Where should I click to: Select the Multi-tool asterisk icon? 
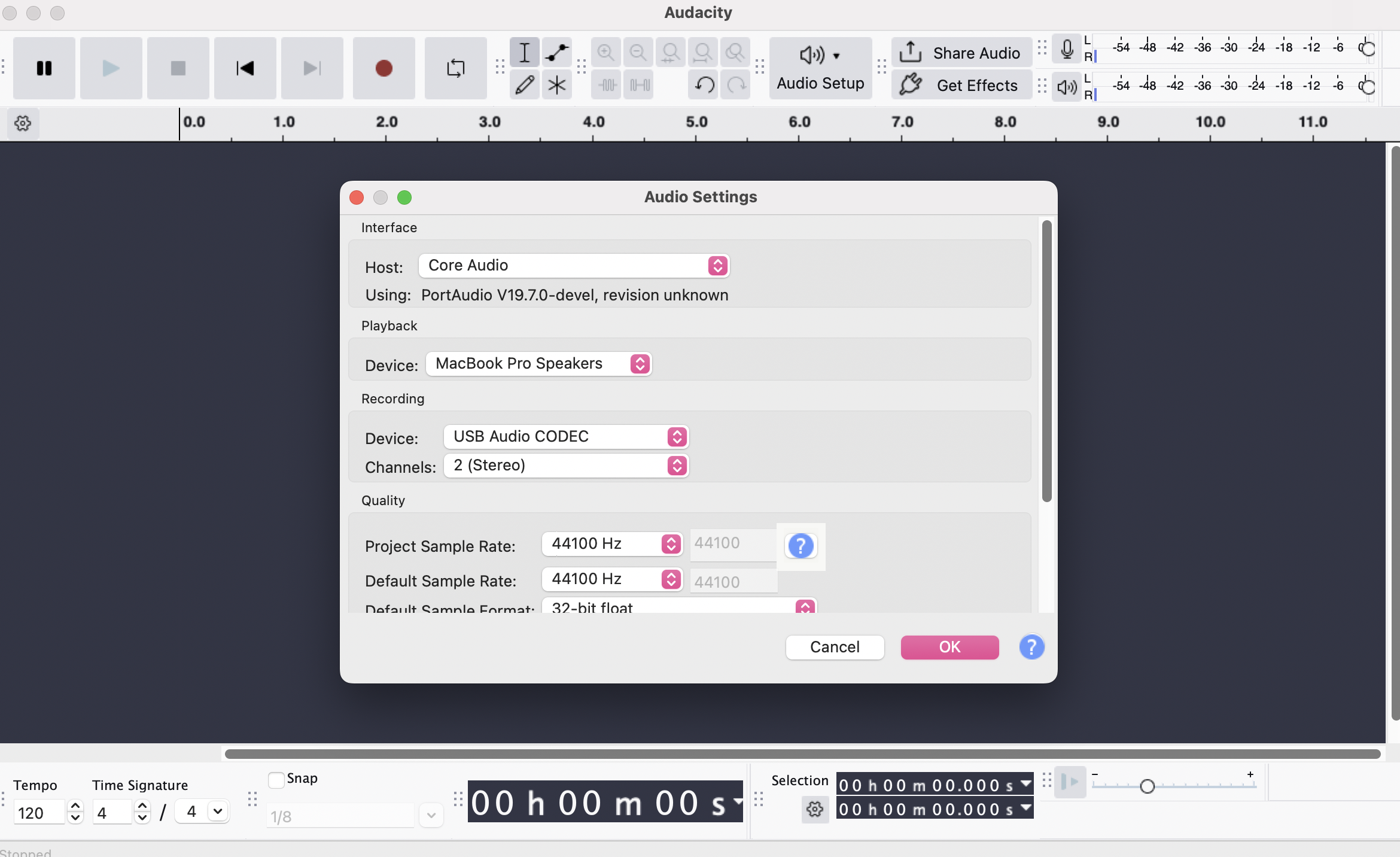[556, 85]
